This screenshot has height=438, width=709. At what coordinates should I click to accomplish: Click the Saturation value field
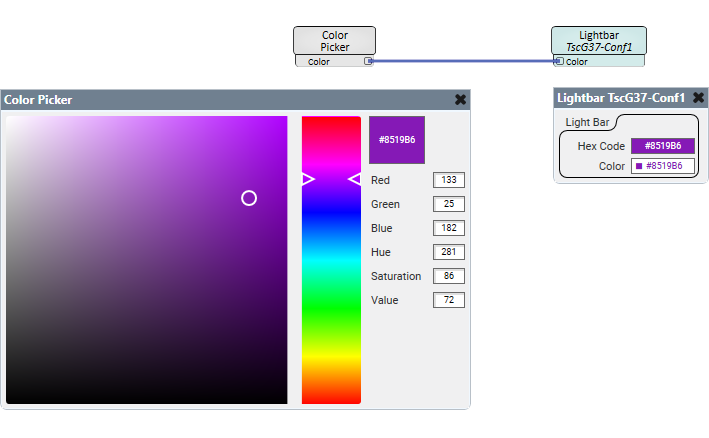pyautogui.click(x=448, y=276)
